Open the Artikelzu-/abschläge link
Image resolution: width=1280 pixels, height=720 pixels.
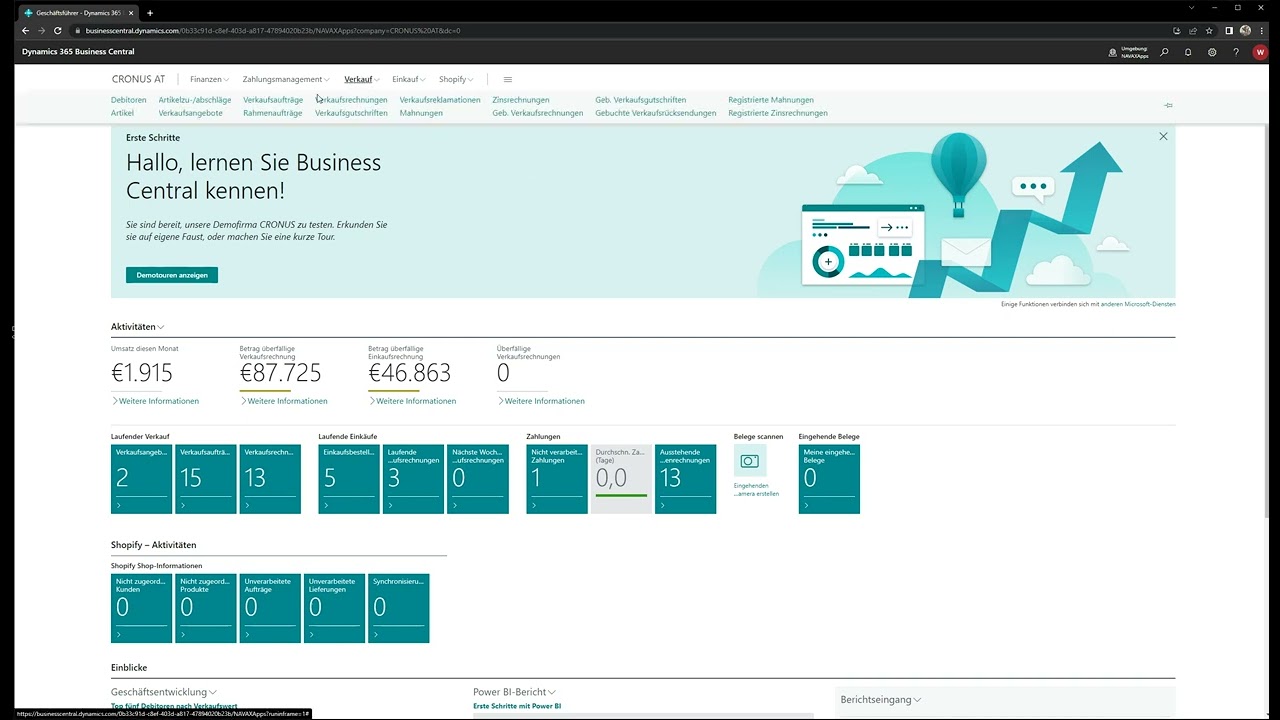[195, 100]
